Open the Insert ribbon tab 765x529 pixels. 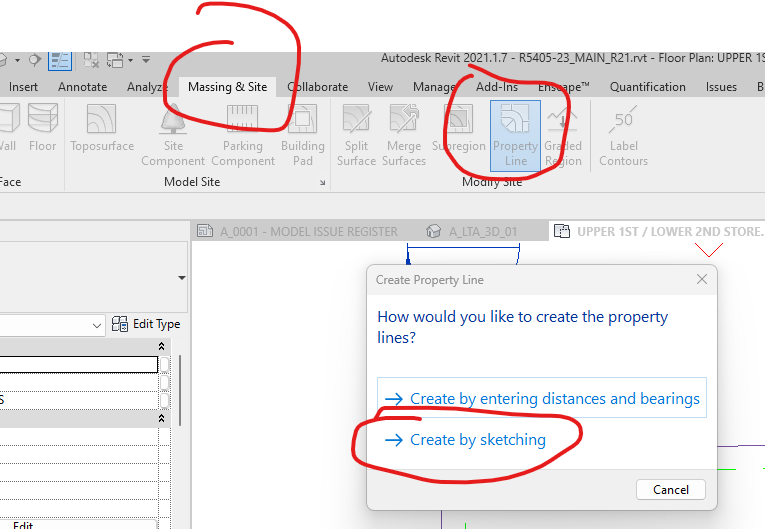(x=23, y=87)
